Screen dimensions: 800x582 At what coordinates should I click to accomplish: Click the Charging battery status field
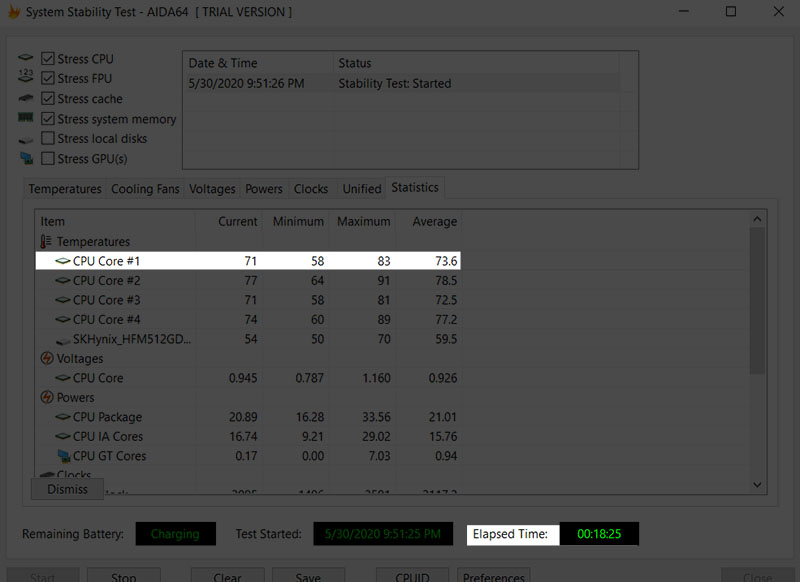point(176,534)
